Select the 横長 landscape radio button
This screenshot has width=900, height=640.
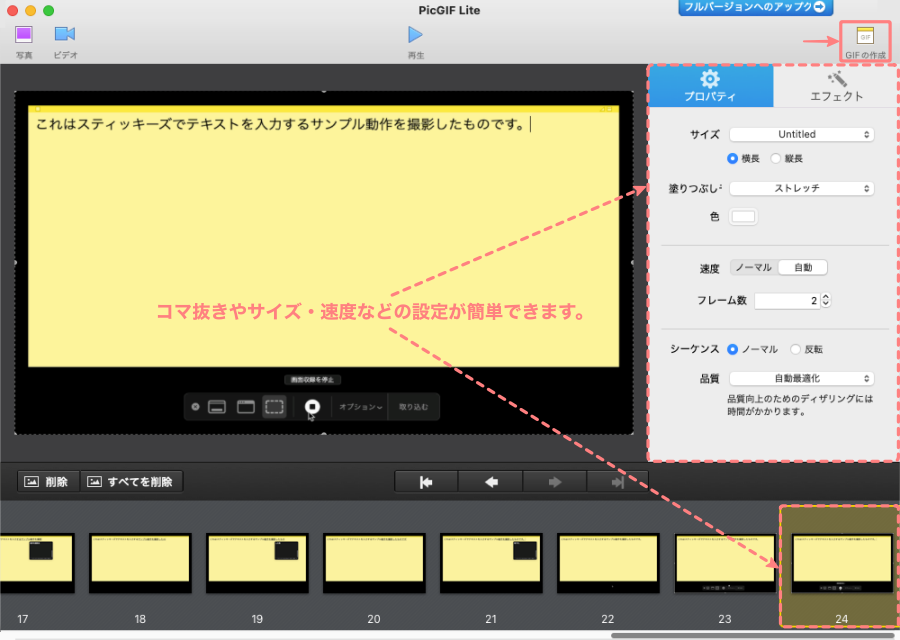[733, 158]
